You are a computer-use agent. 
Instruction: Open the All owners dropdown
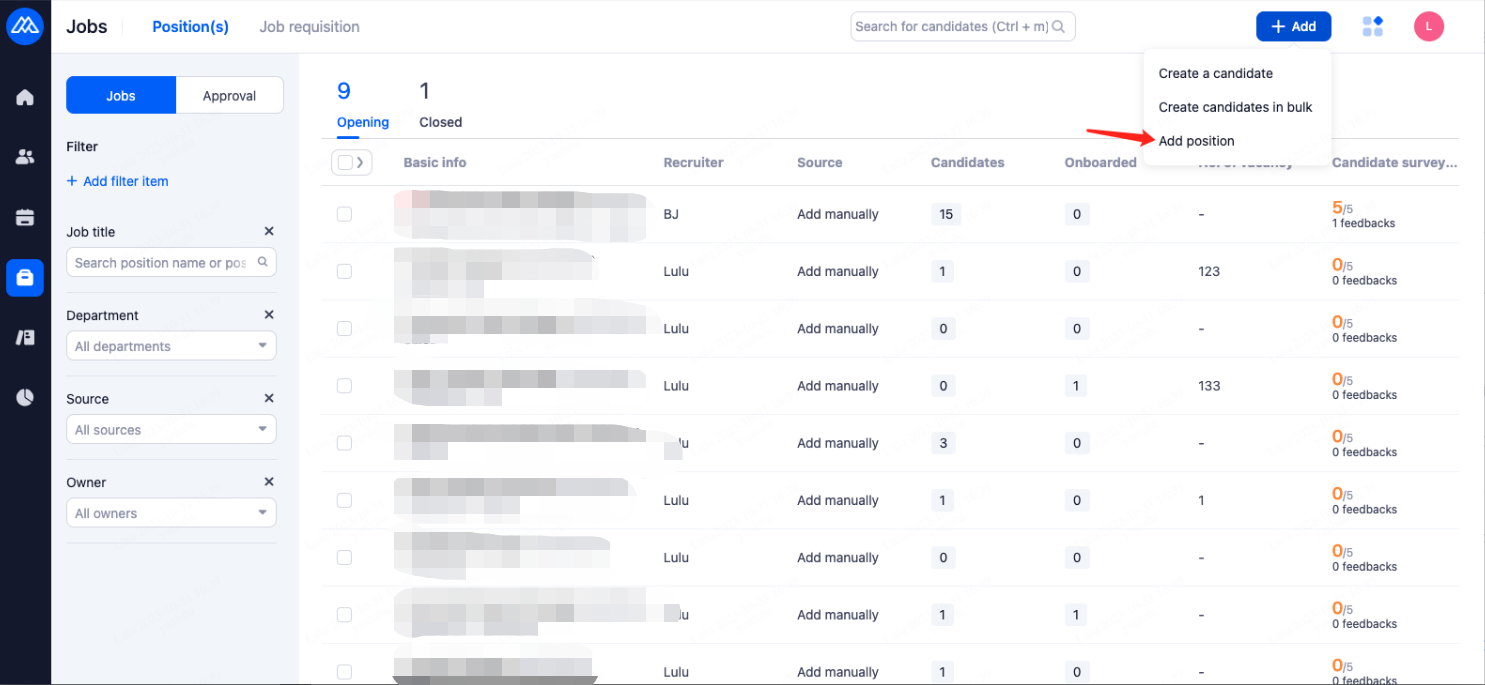pos(171,513)
